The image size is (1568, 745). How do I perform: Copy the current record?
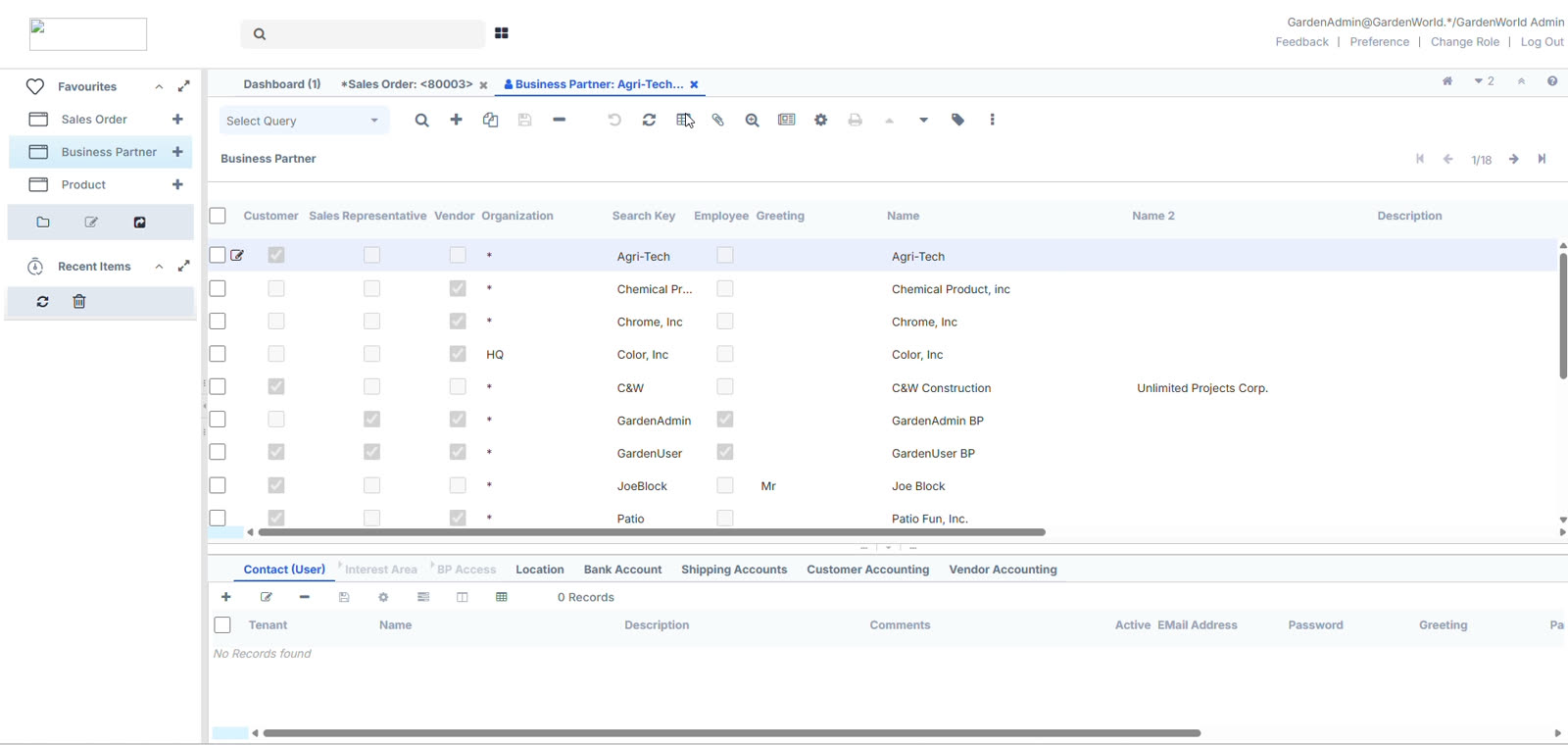(x=490, y=120)
